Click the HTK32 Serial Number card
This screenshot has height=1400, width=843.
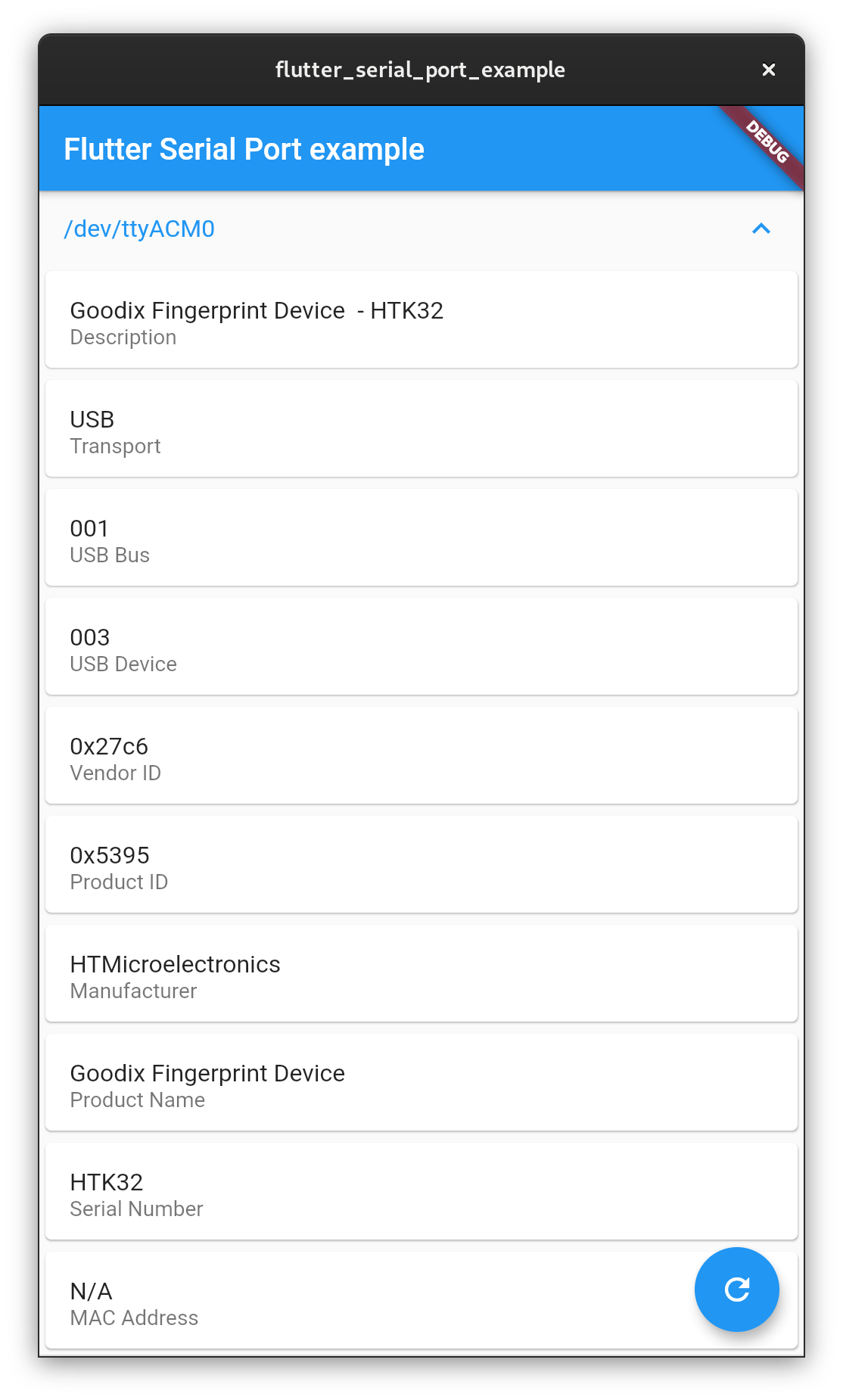pos(421,1191)
